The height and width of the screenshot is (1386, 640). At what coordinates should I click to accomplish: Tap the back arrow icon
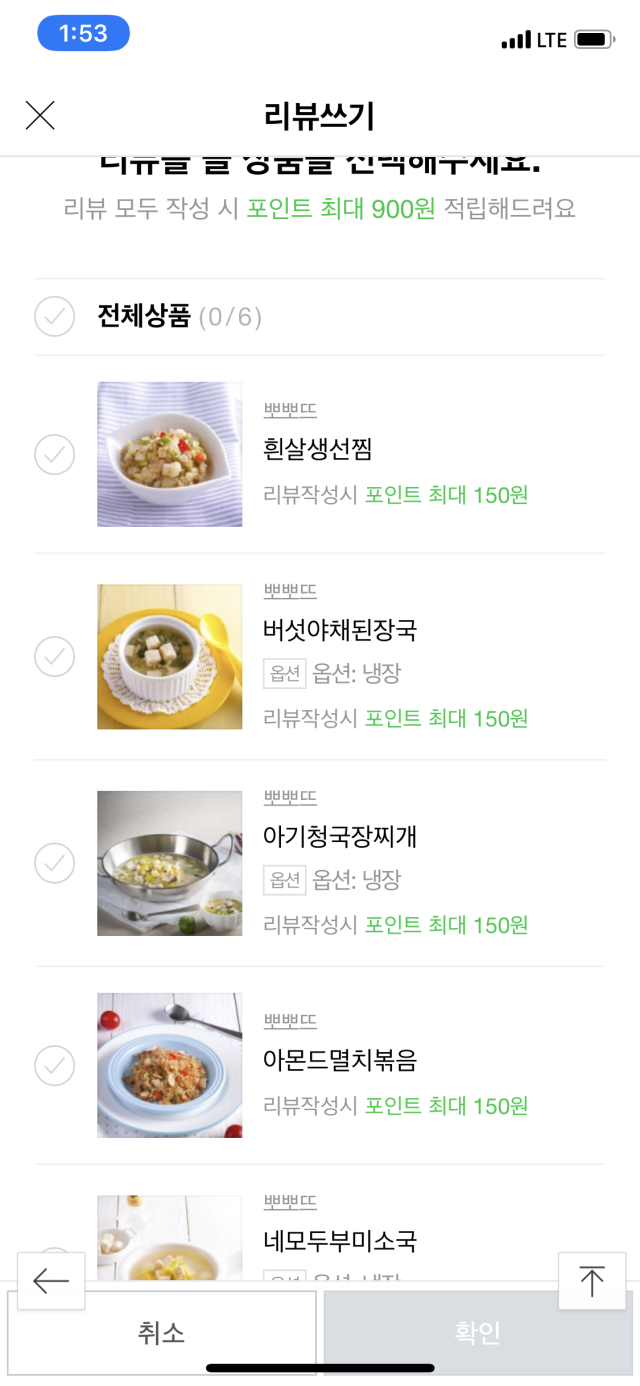51,1281
